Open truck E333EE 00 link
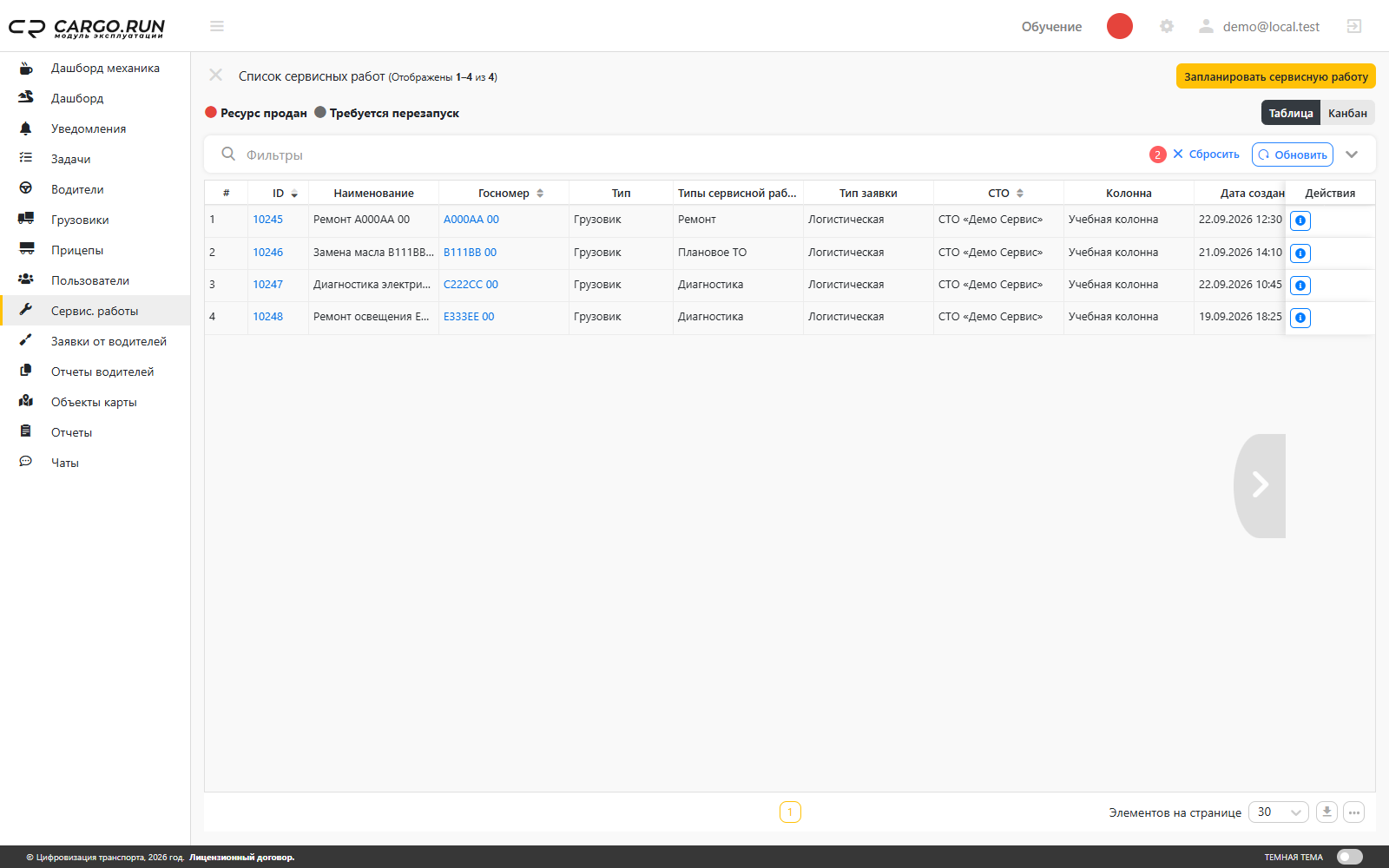 pyautogui.click(x=469, y=317)
